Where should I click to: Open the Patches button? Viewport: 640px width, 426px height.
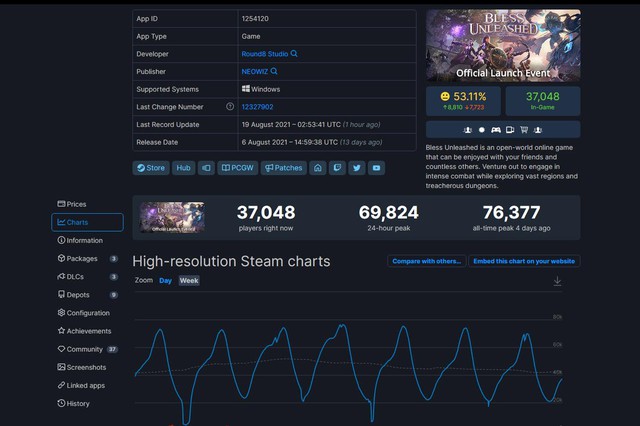tap(284, 168)
